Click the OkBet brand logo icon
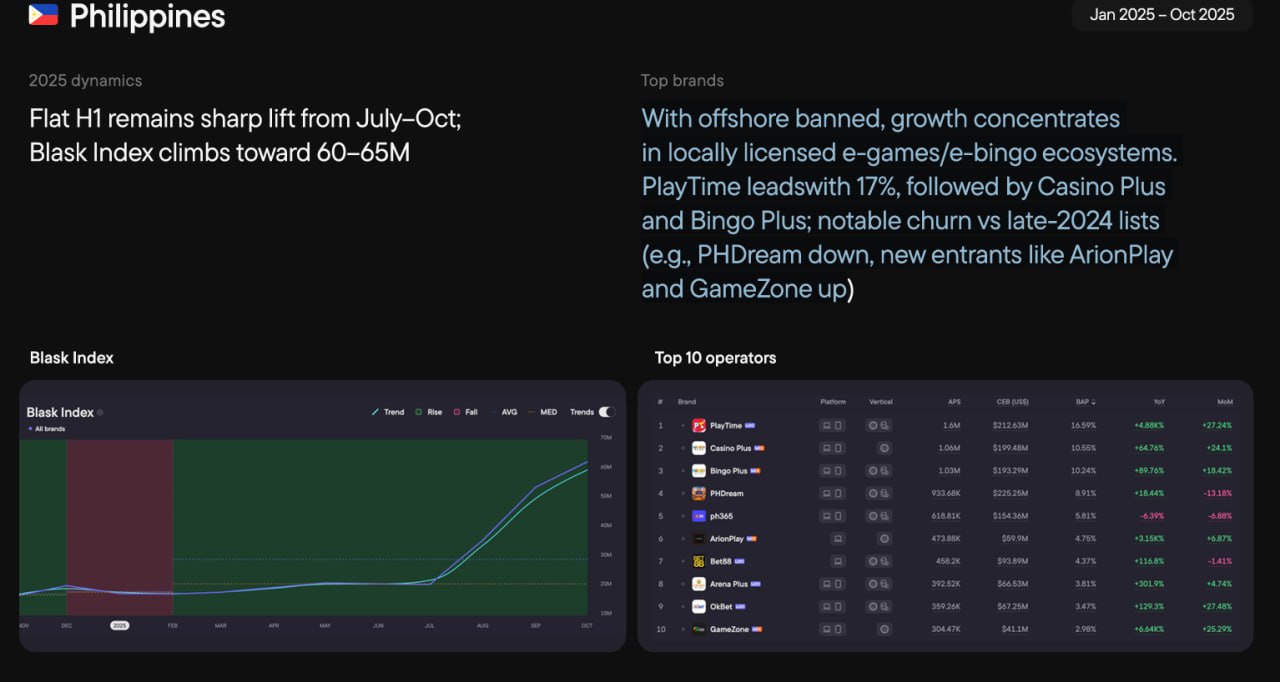1280x682 pixels. (x=699, y=606)
